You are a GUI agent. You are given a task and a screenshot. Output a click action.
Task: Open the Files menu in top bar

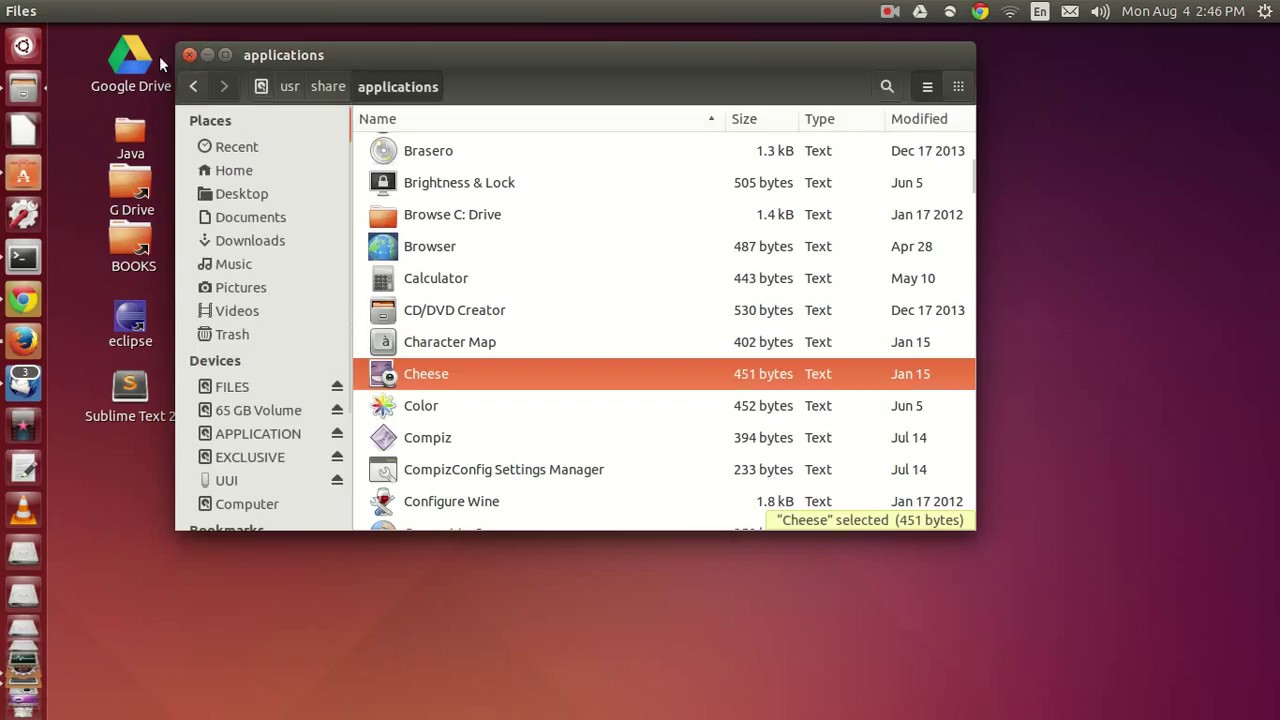[x=21, y=11]
